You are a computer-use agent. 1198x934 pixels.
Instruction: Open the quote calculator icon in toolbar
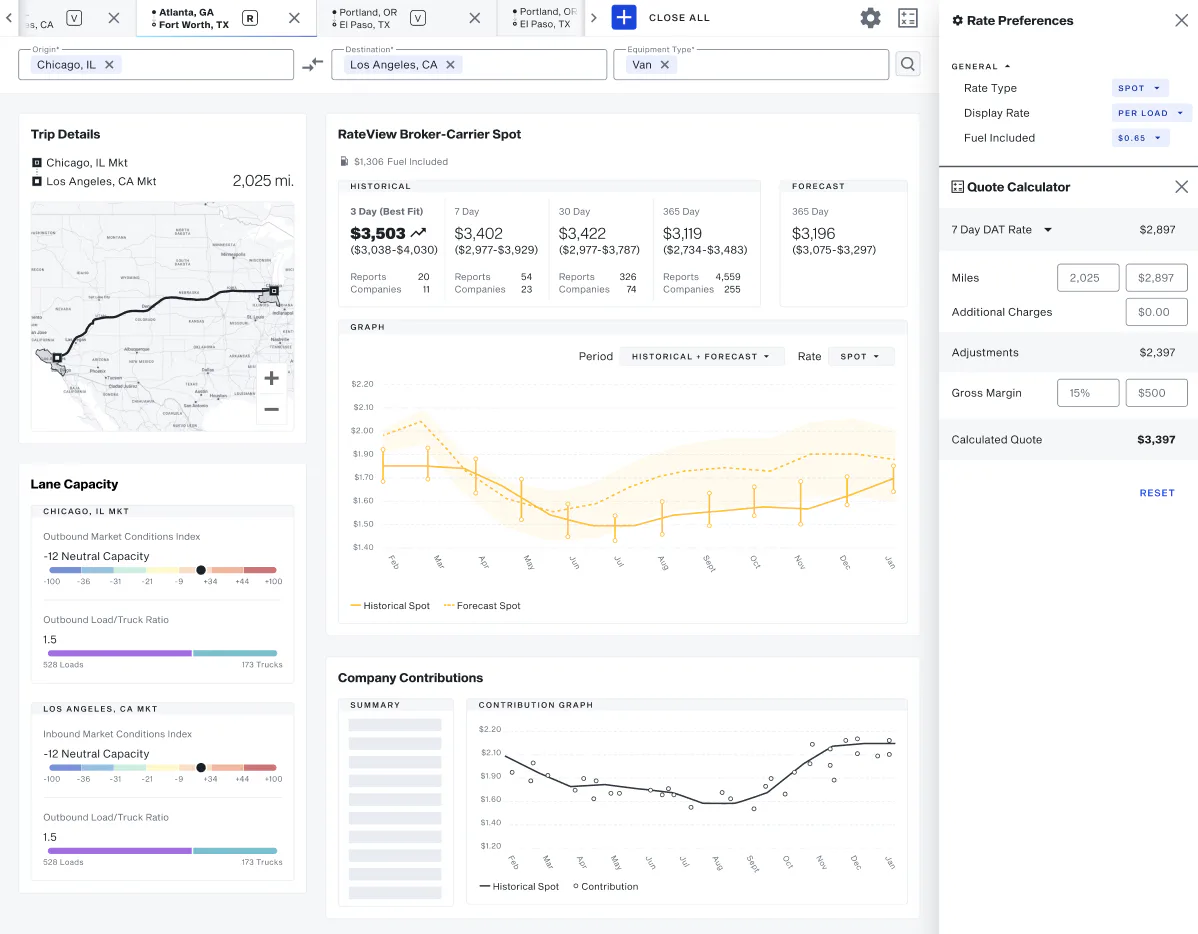click(x=908, y=18)
